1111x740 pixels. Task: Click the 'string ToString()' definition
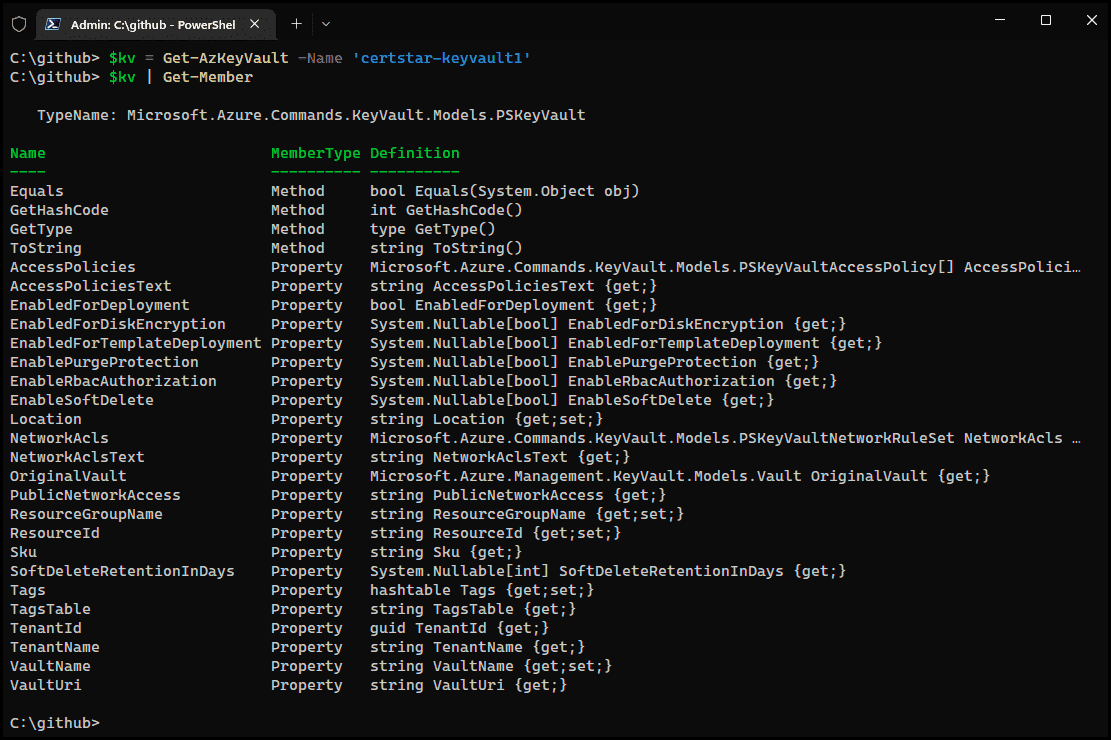pos(446,248)
